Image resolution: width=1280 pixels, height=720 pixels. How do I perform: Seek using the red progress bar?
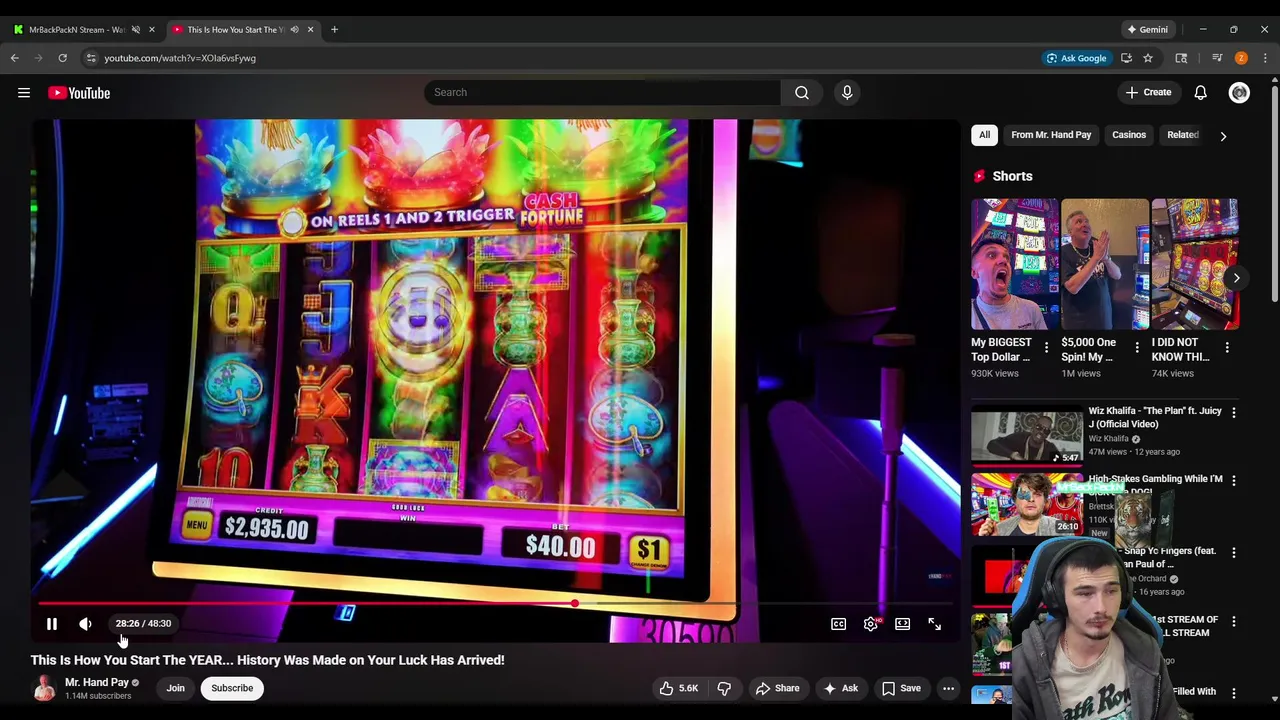[x=495, y=603]
